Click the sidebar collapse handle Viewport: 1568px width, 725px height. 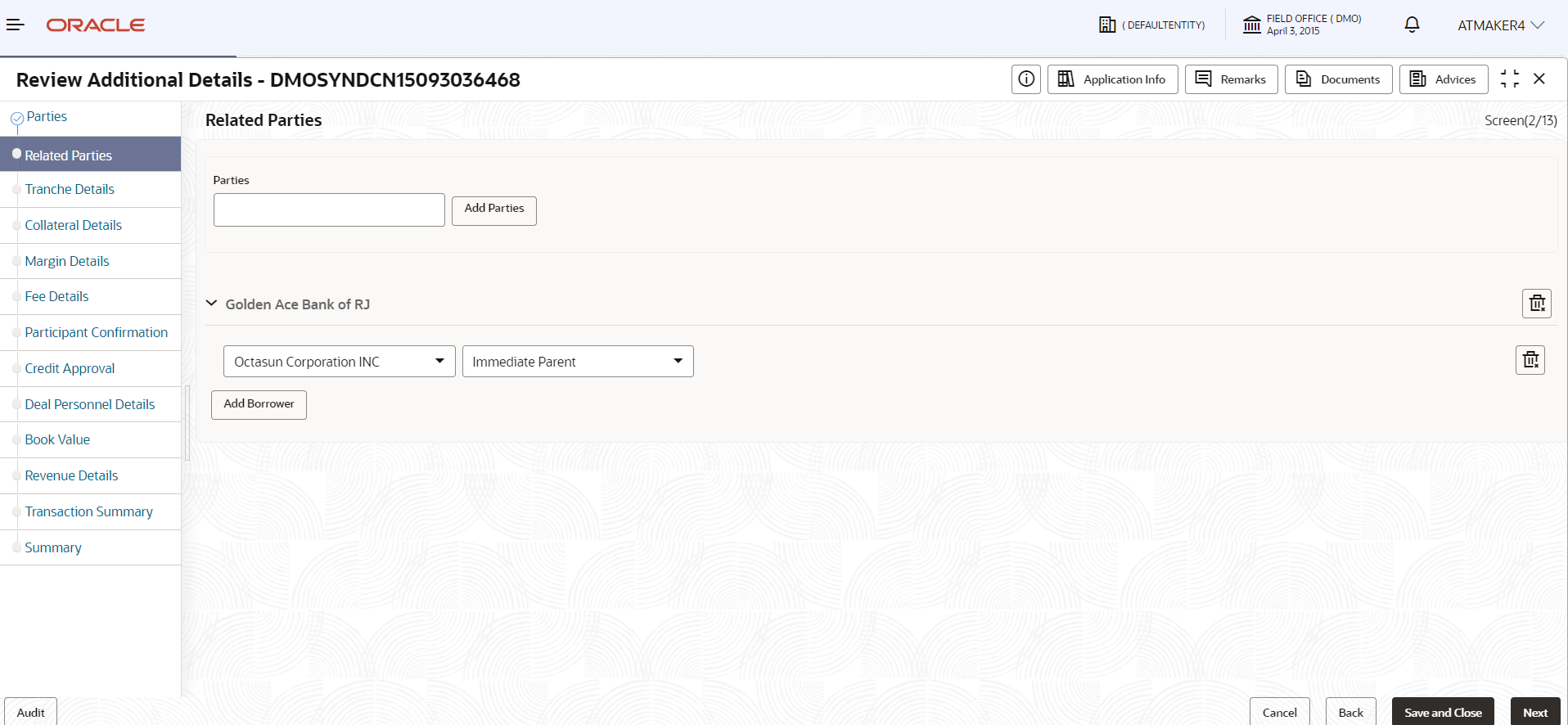[187, 423]
